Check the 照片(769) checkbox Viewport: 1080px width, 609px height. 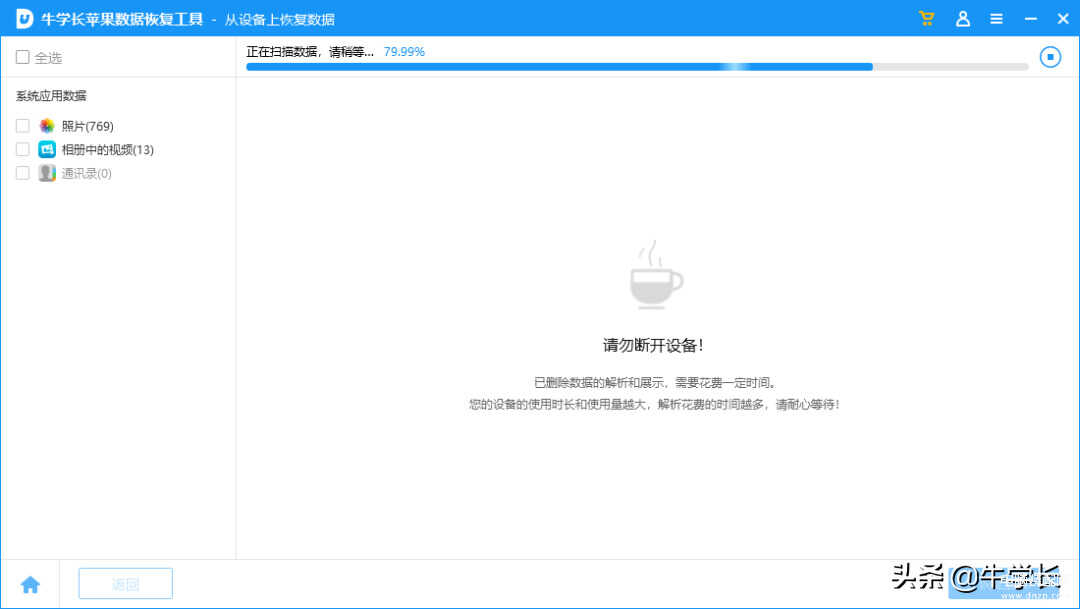click(23, 126)
